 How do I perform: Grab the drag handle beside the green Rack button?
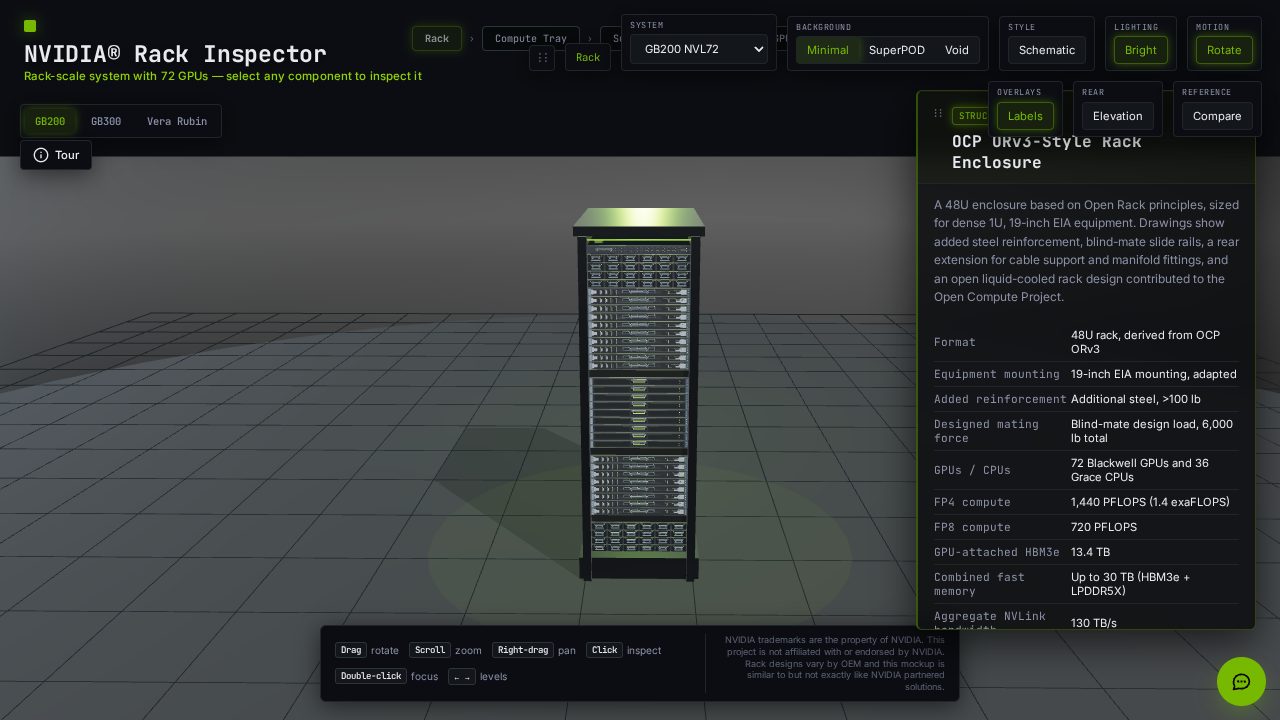(x=542, y=58)
